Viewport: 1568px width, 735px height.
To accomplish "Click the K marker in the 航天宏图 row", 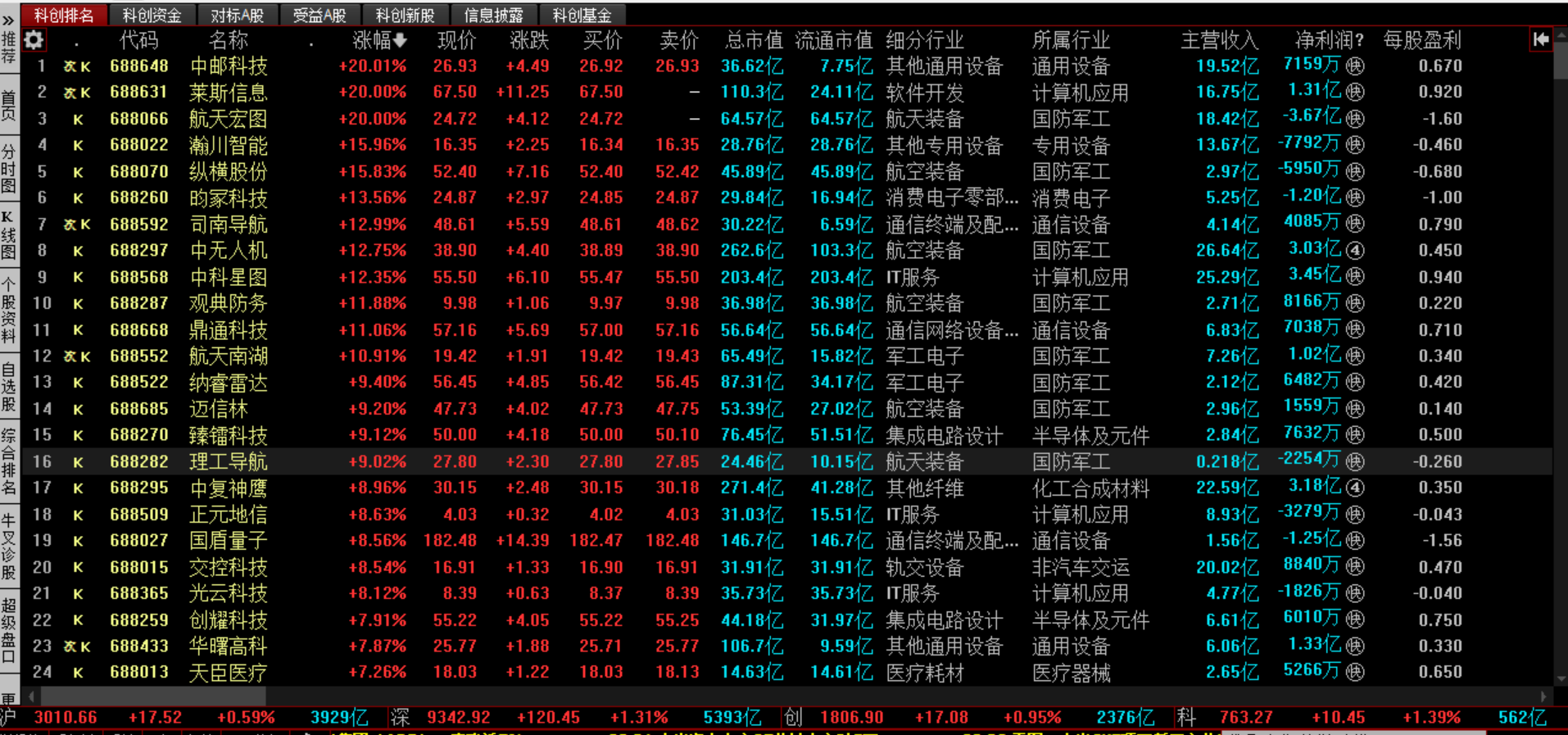I will [78, 120].
